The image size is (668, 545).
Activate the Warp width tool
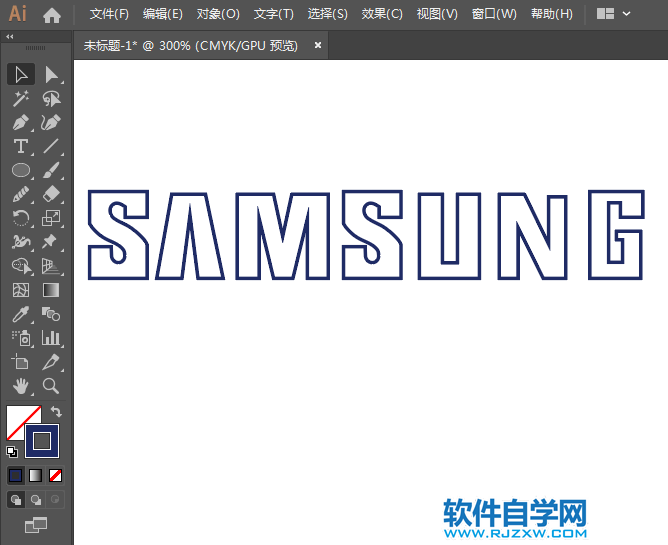click(21, 242)
